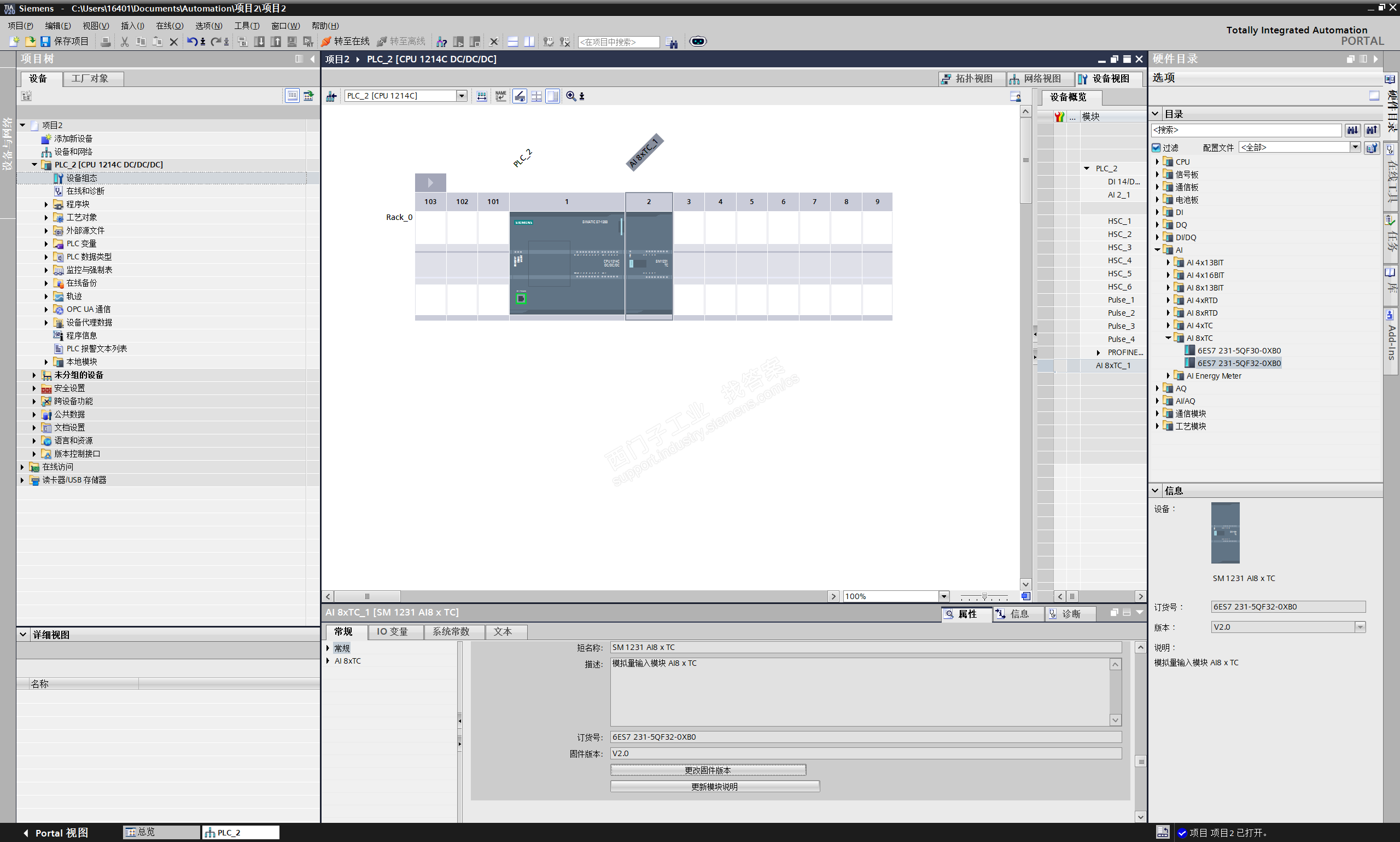Expand the AI 4xRTD catalog folder

coord(1168,300)
